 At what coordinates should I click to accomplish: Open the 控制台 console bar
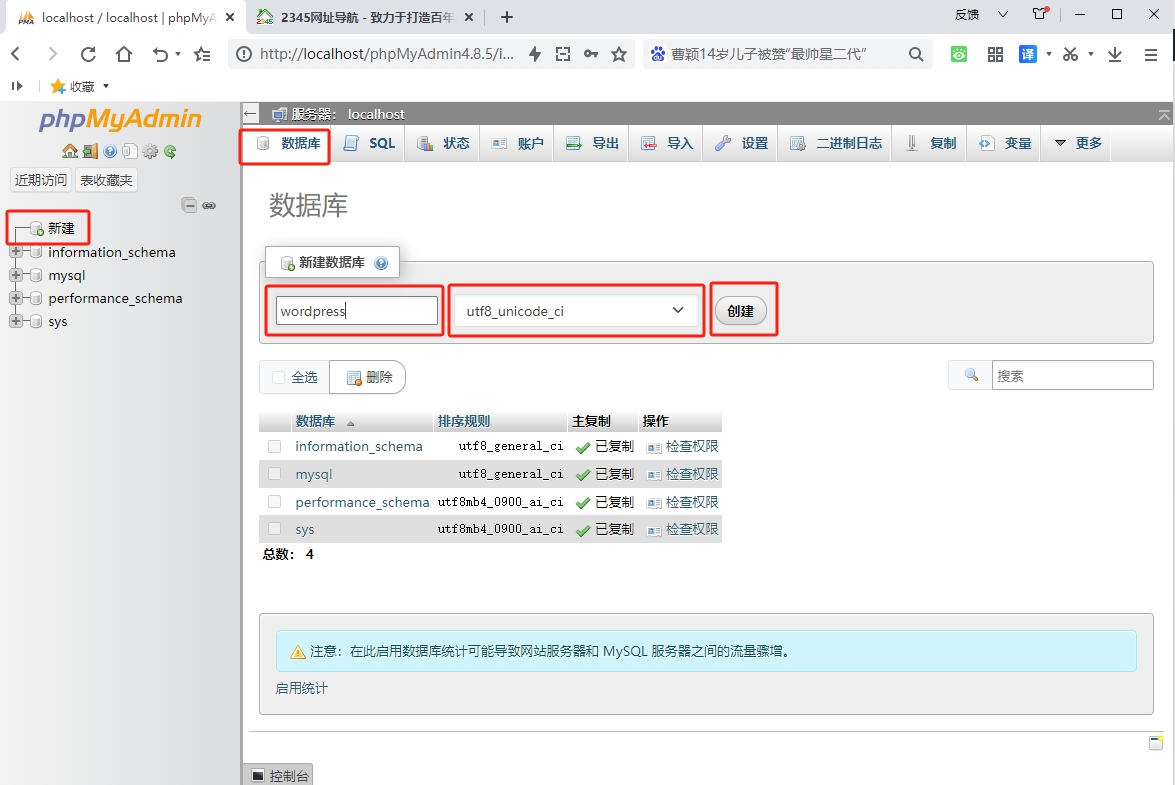pyautogui.click(x=280, y=775)
